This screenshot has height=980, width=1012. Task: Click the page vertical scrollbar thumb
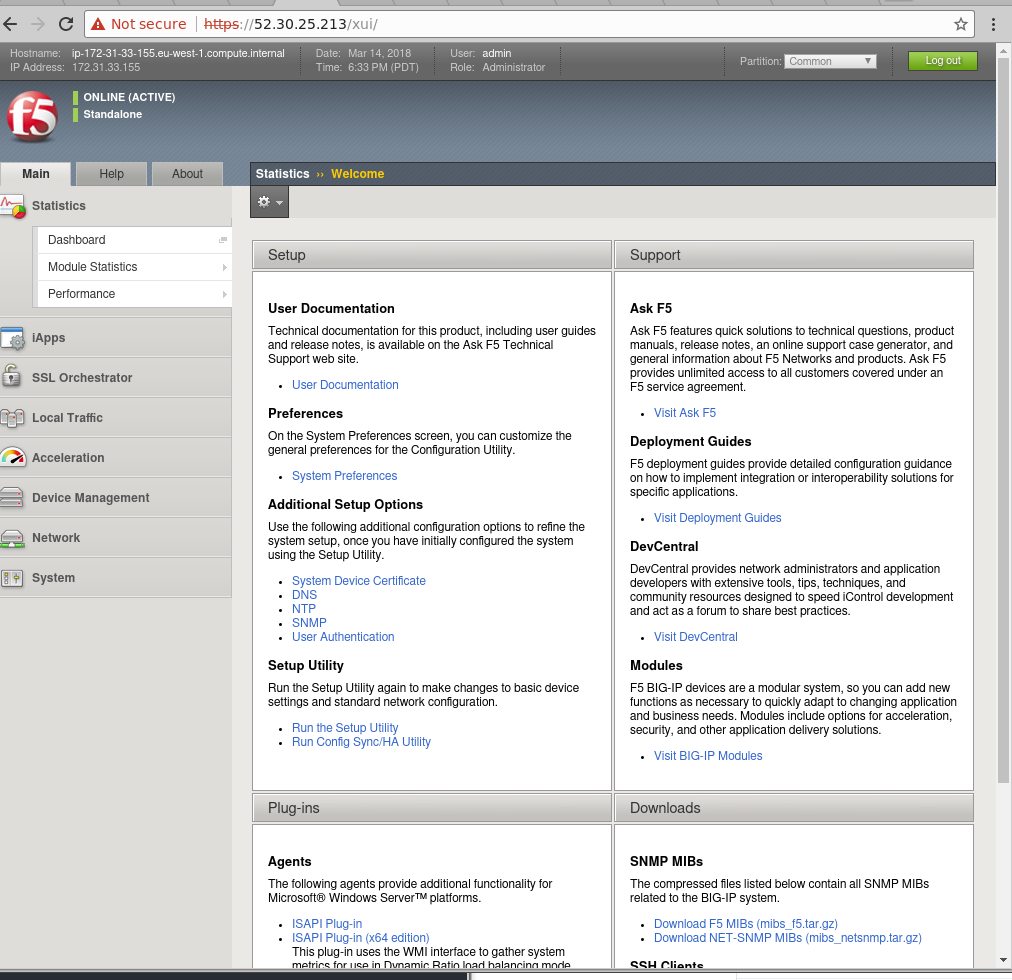coord(1003,420)
